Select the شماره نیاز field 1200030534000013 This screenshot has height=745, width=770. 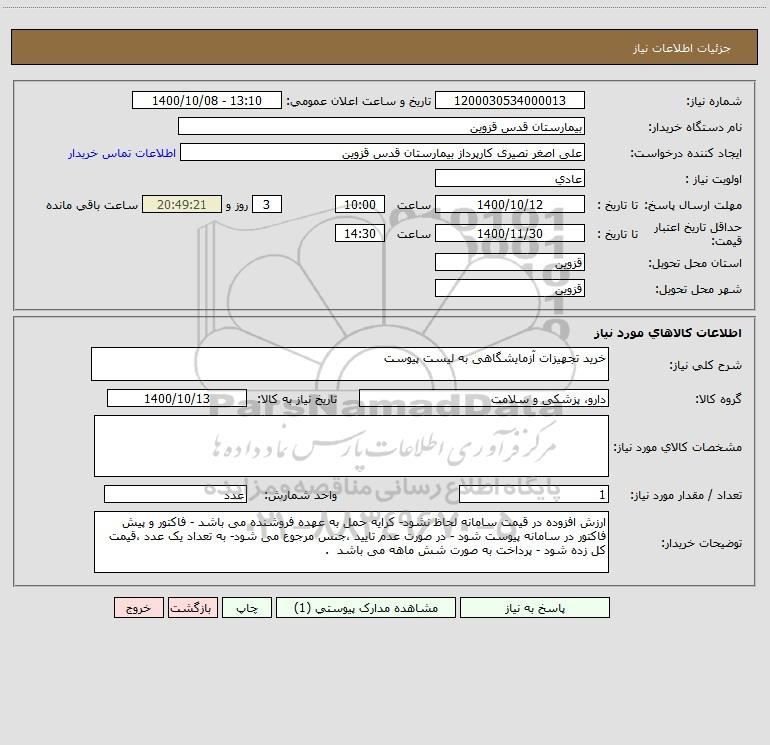point(510,100)
